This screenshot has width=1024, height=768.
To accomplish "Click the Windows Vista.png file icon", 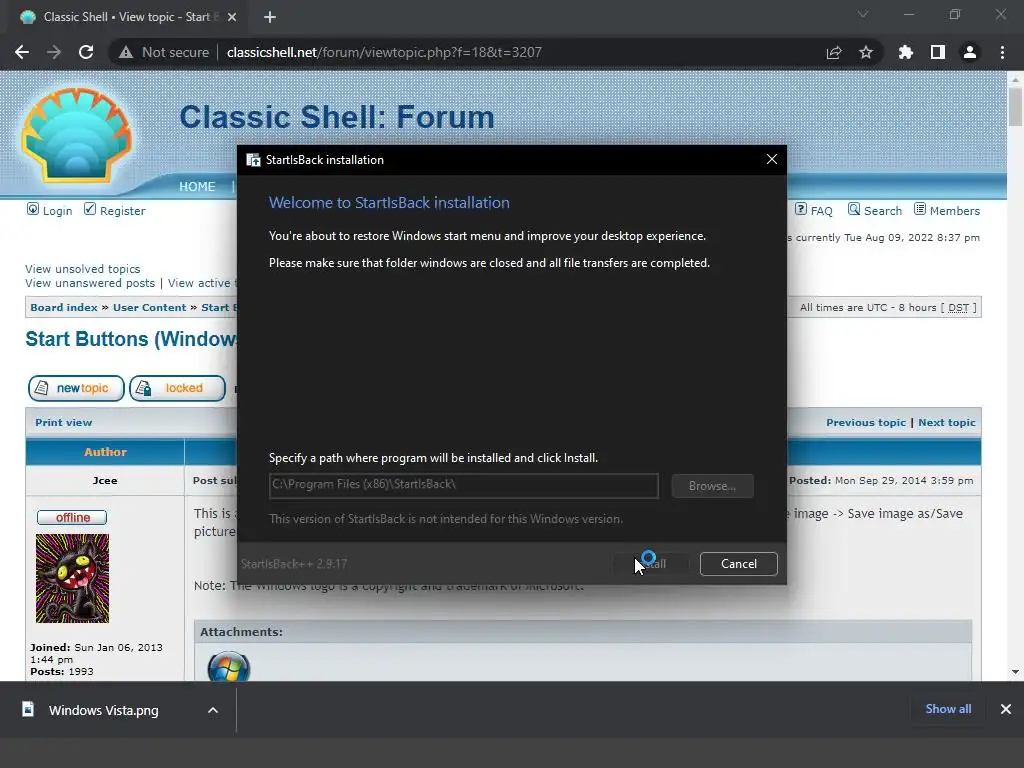I will (x=28, y=709).
